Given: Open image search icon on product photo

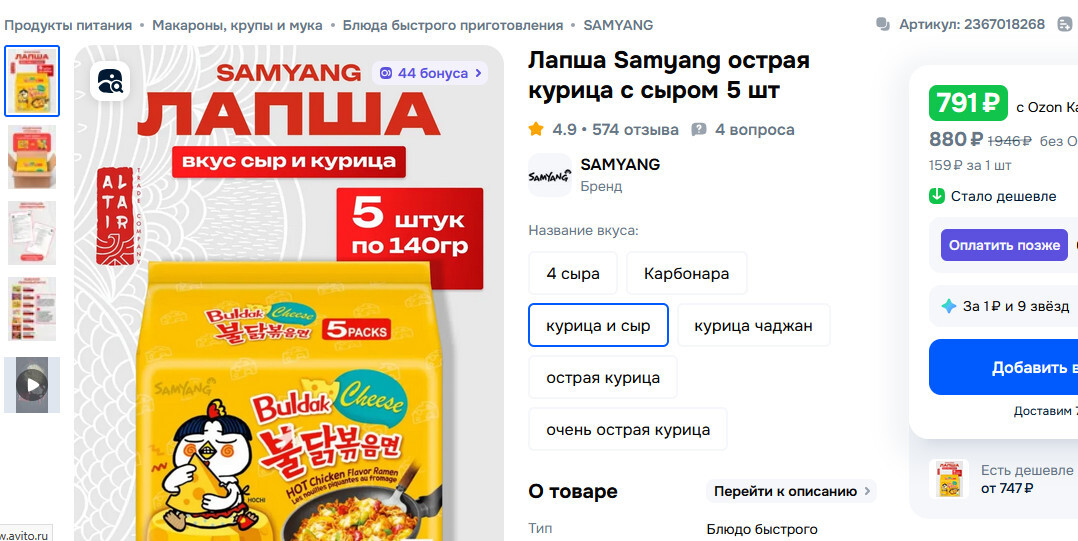Looking at the screenshot, I should 110,81.
